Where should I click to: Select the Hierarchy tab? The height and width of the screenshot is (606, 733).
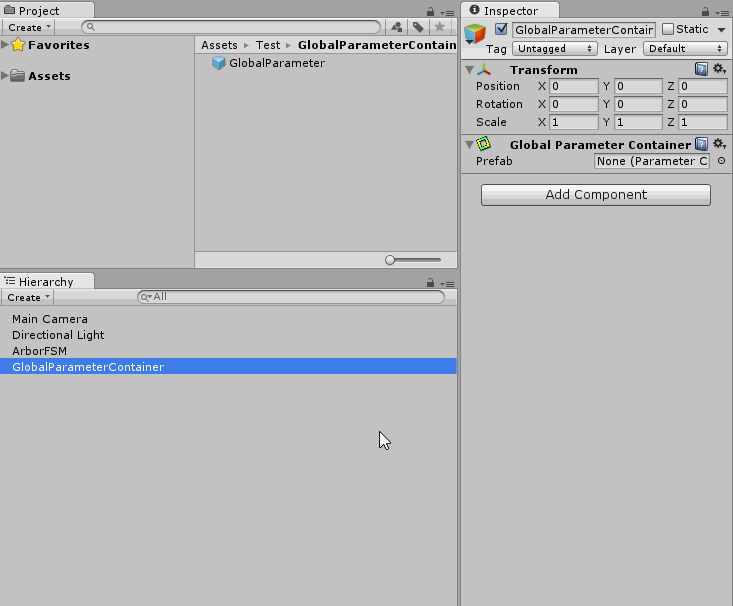pyautogui.click(x=46, y=282)
